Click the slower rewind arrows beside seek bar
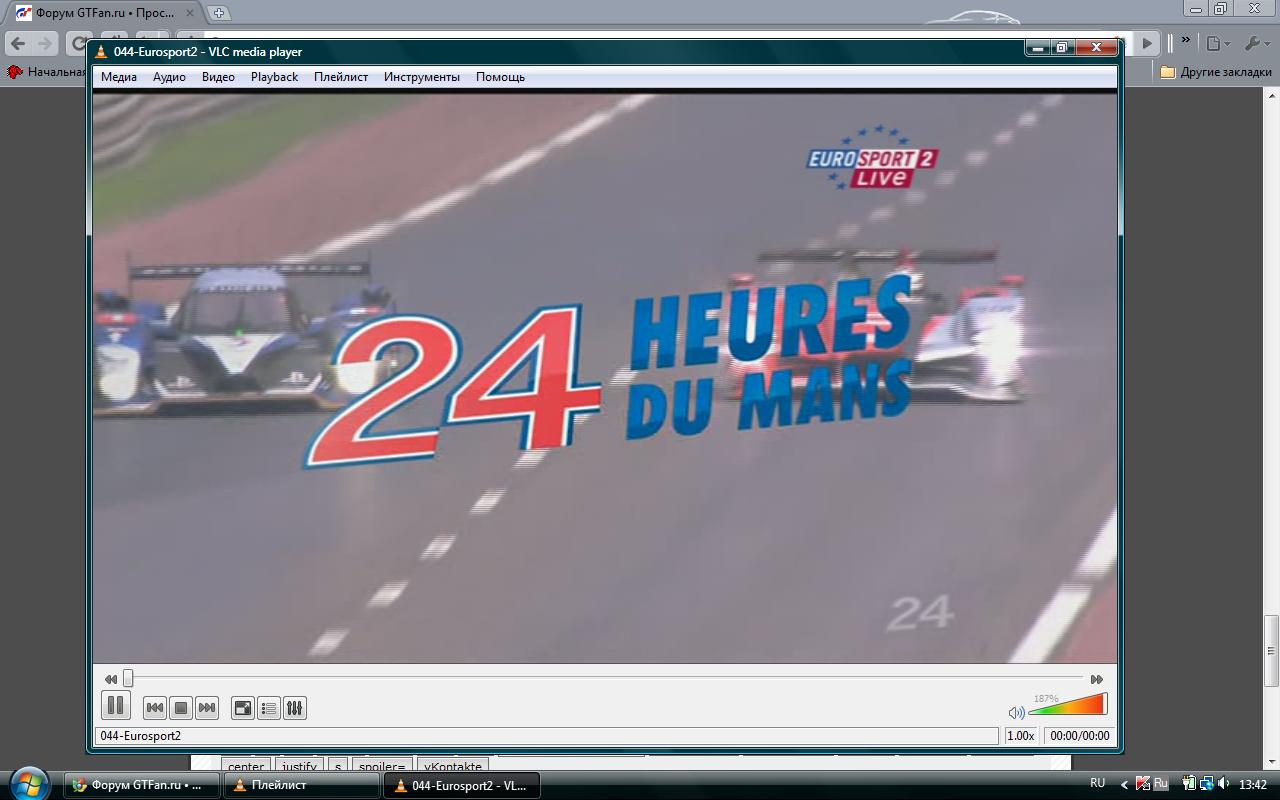 [111, 679]
